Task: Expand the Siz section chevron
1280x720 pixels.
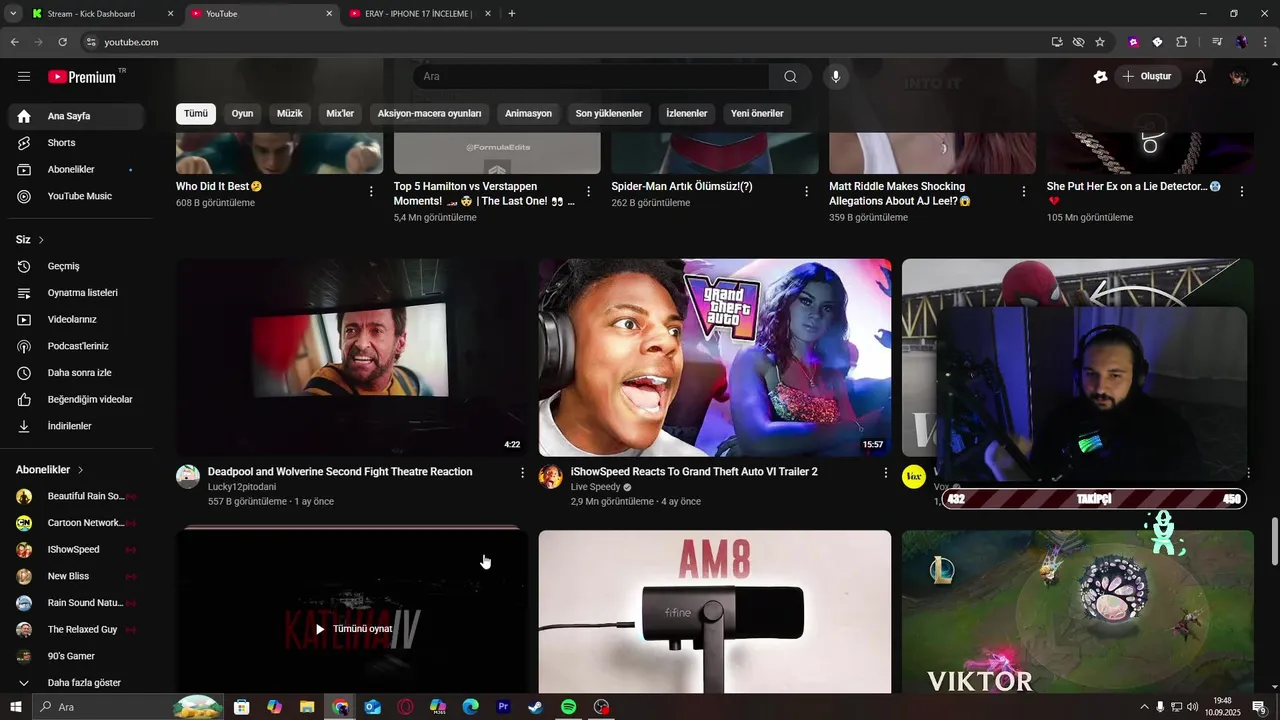Action: pyautogui.click(x=41, y=240)
